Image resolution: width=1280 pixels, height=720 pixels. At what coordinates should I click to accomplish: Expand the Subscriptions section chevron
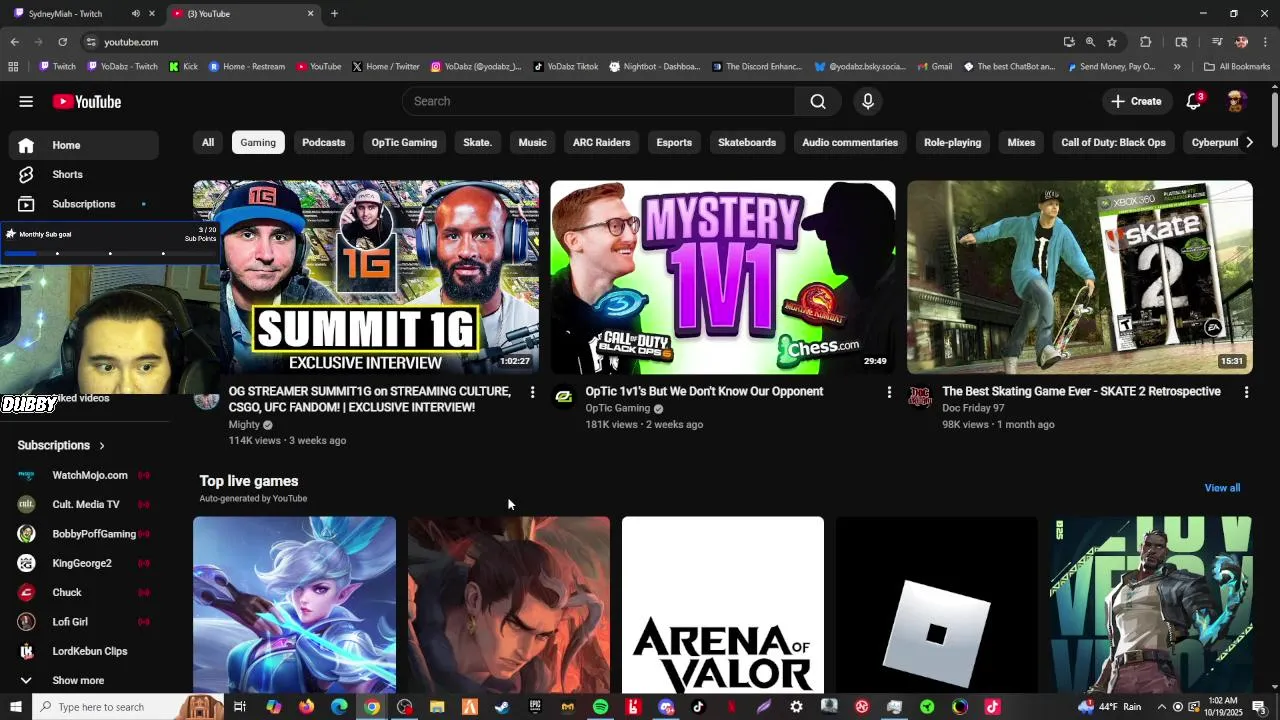pyautogui.click(x=102, y=445)
